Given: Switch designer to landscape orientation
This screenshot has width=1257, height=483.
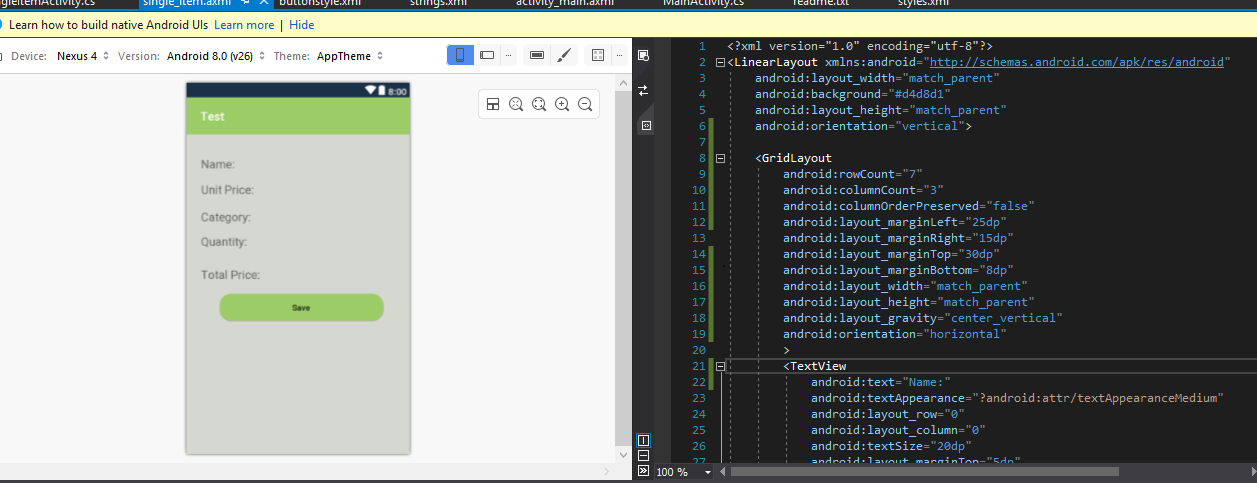Looking at the screenshot, I should pos(487,55).
